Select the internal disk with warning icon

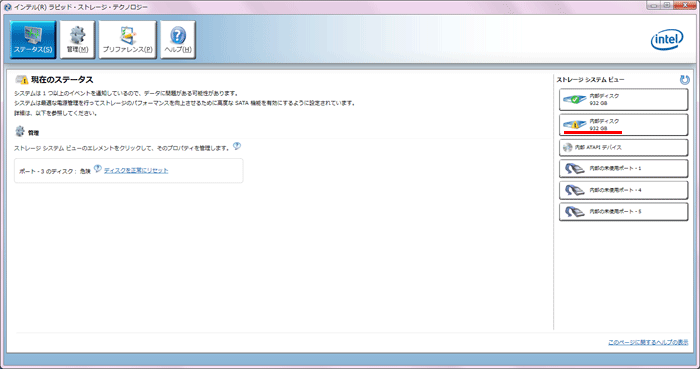623,125
